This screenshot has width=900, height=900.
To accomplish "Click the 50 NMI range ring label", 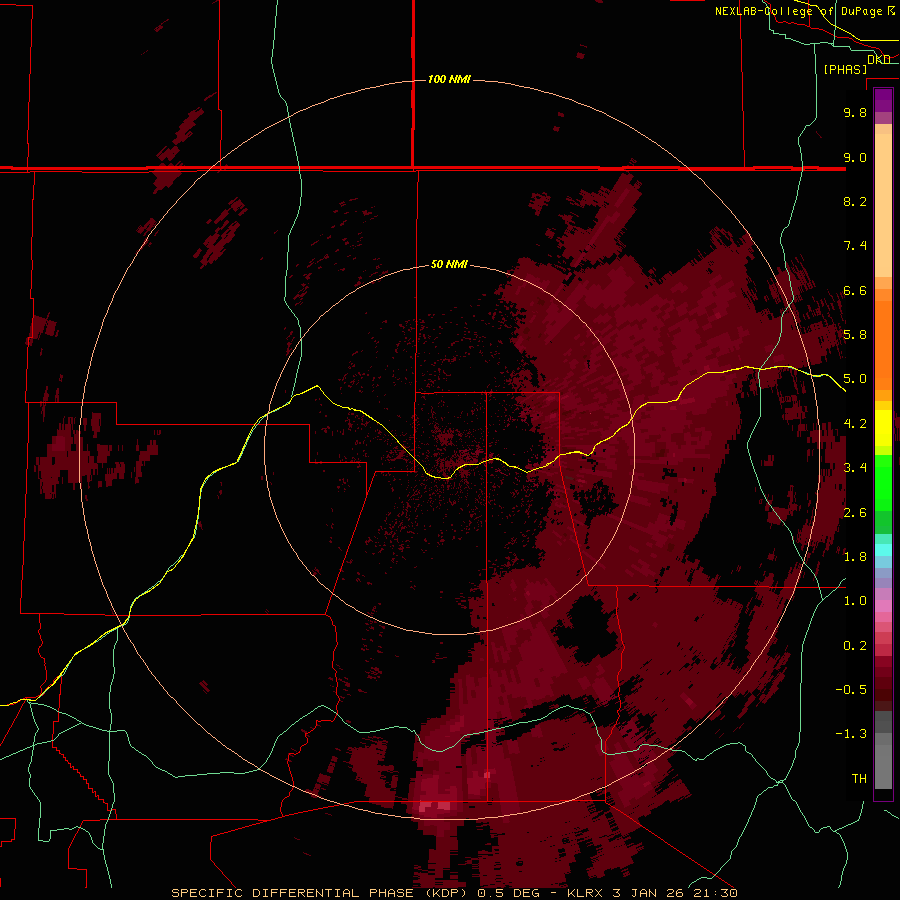I will point(449,265).
